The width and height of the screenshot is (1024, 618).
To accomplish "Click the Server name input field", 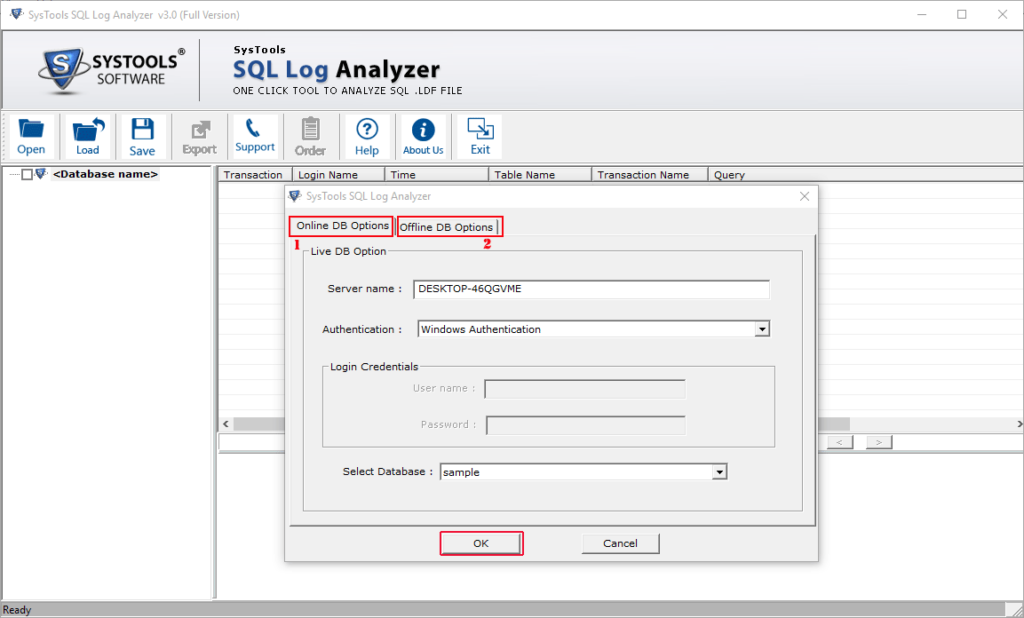I will [x=591, y=289].
